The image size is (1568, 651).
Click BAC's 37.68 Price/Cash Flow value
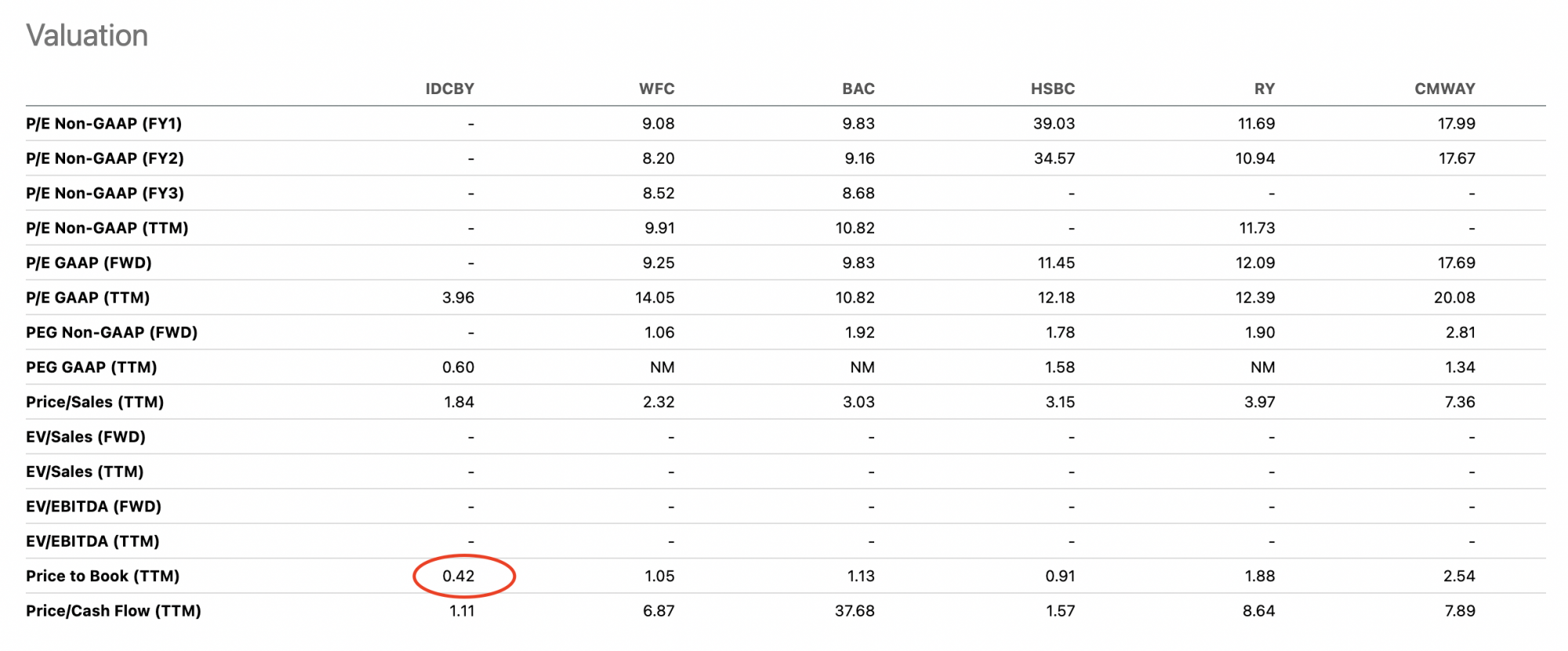(x=854, y=610)
